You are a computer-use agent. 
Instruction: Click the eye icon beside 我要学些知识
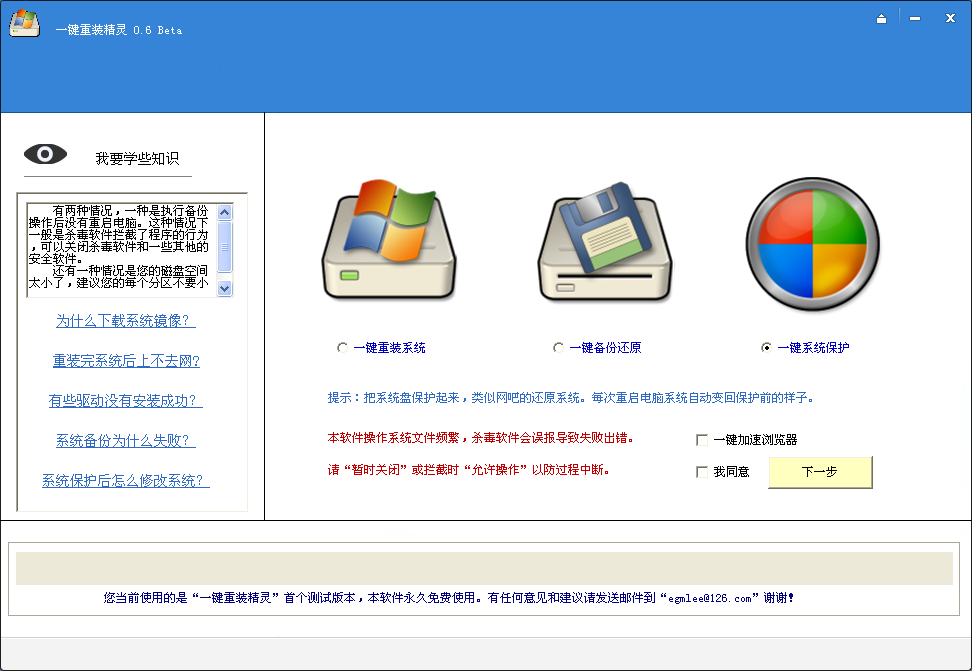tap(45, 154)
